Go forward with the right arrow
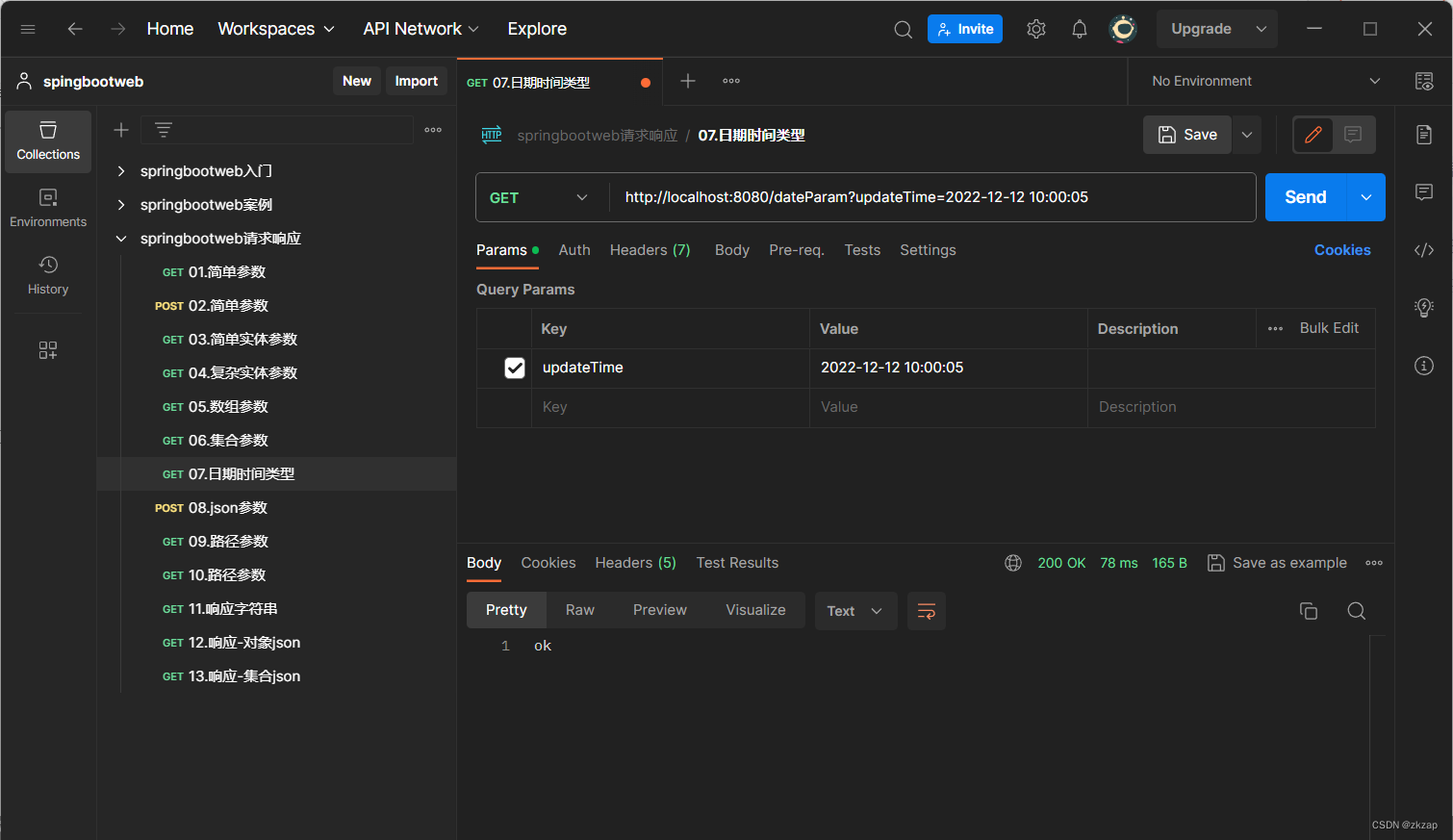The height and width of the screenshot is (840, 1453). click(117, 29)
